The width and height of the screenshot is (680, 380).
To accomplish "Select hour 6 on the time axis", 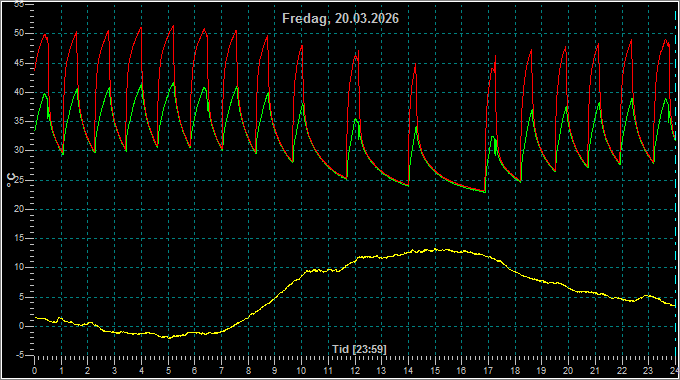I will click(x=194, y=371).
